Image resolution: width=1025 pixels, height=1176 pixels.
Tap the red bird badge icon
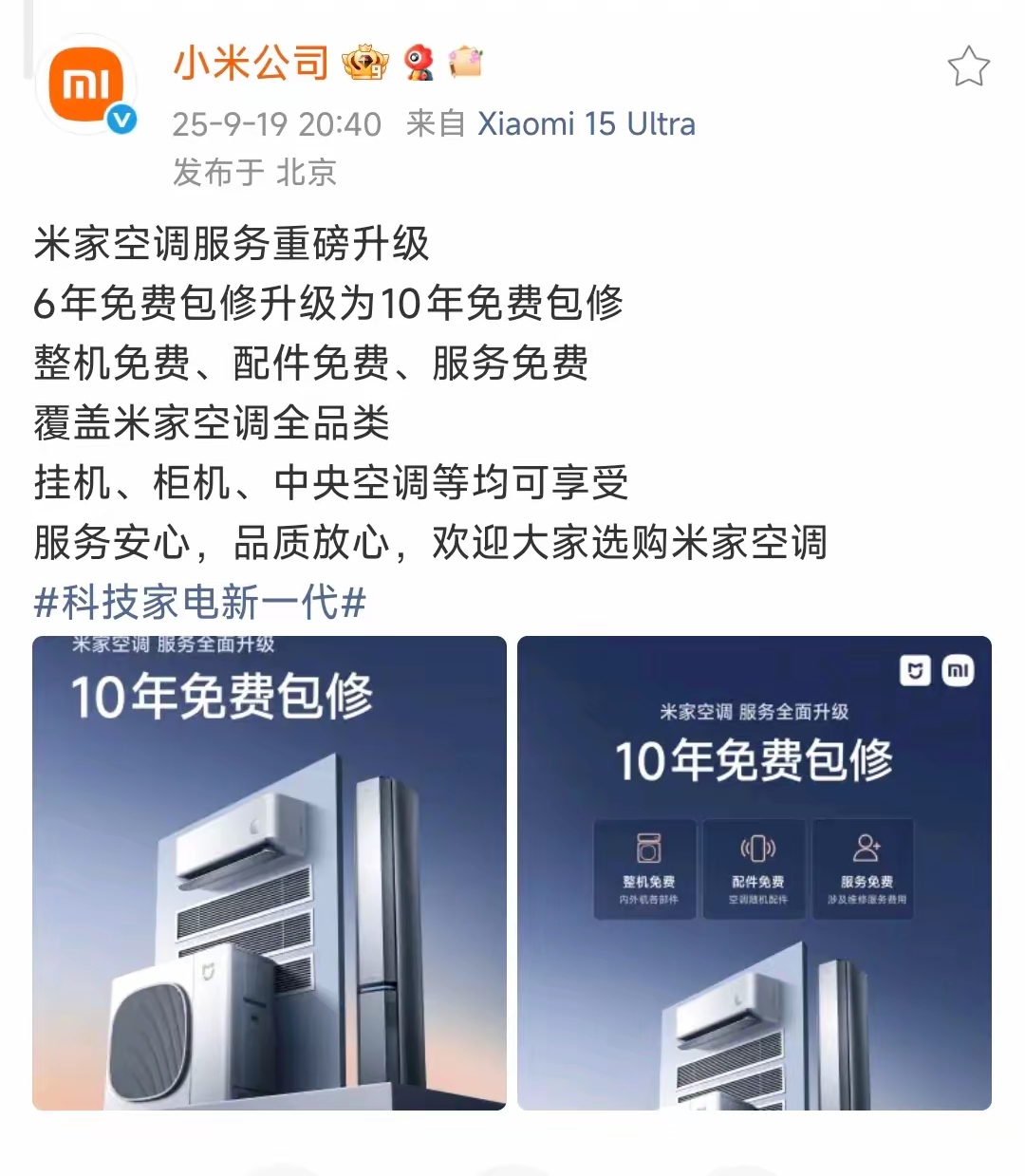pyautogui.click(x=419, y=63)
